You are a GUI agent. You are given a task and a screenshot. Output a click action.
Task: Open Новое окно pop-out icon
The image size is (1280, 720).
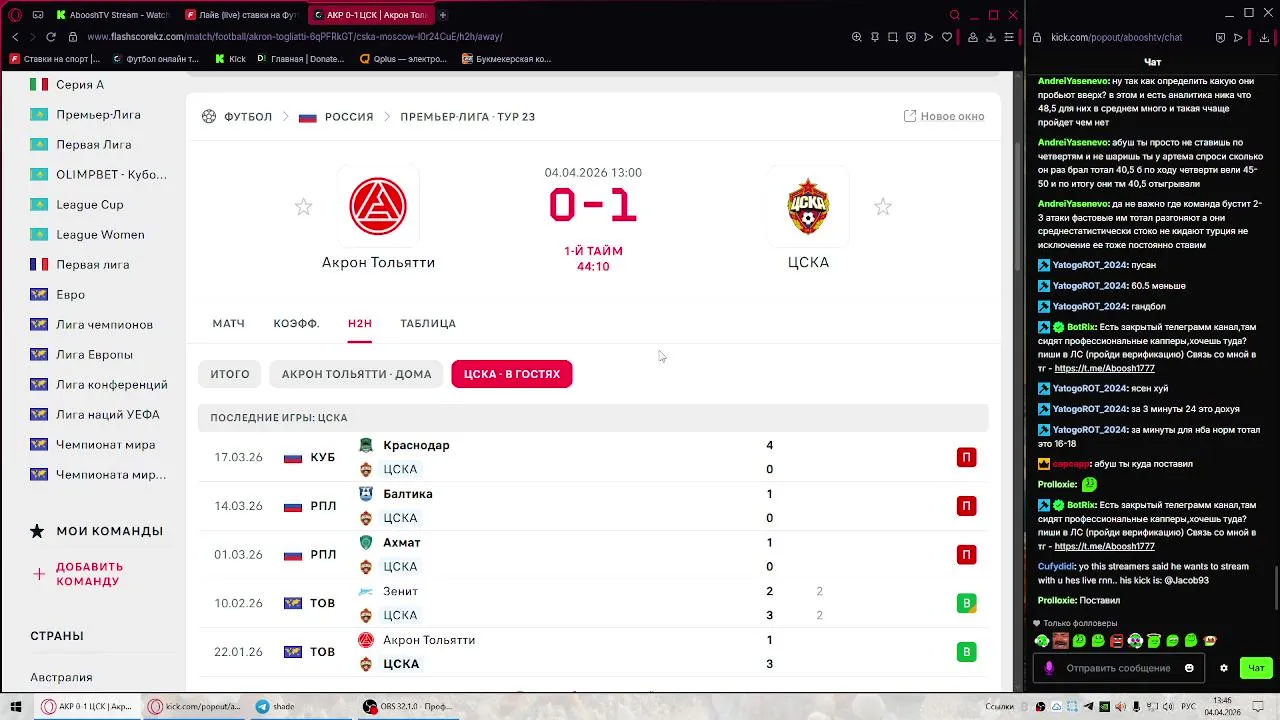910,116
